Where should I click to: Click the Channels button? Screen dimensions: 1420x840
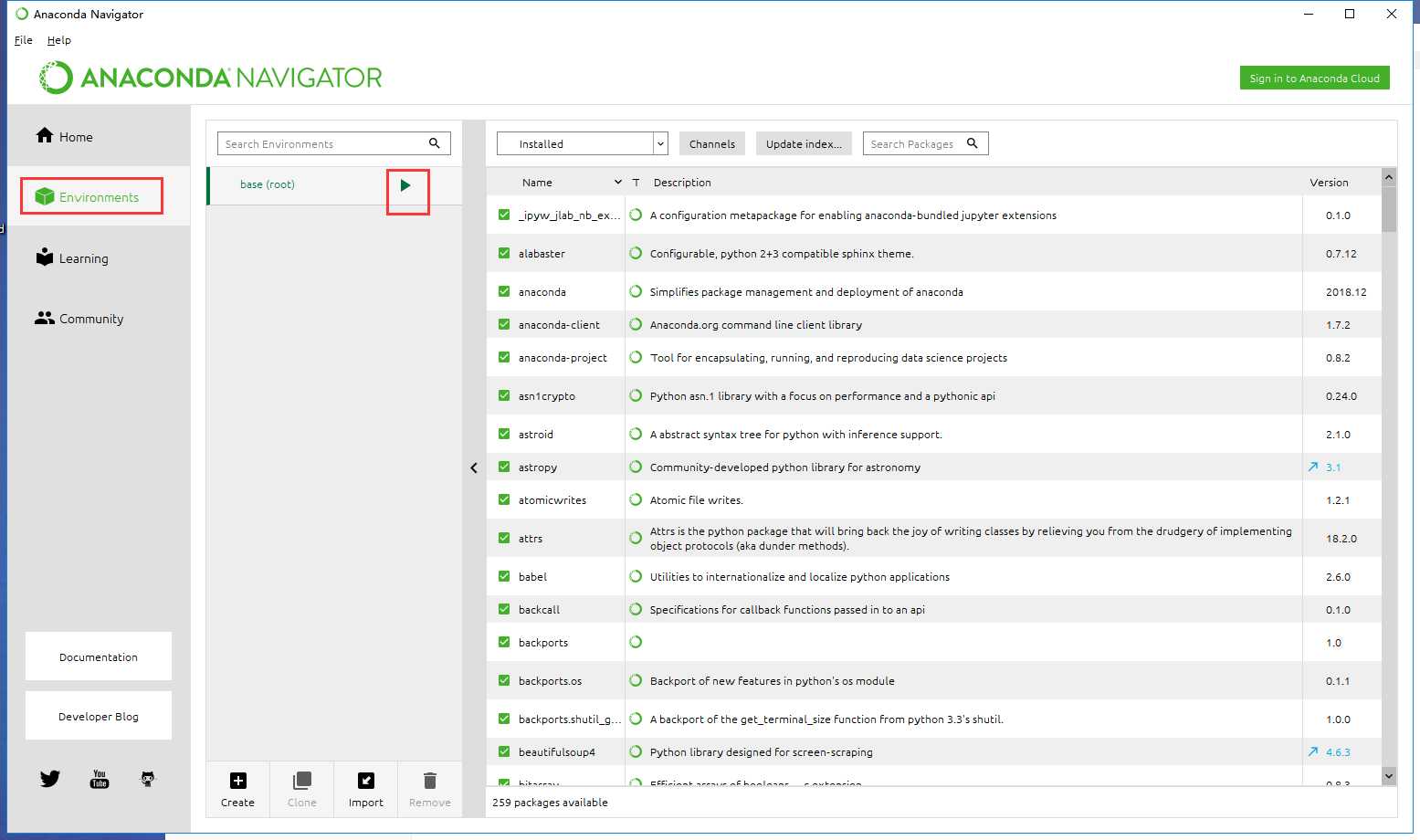[712, 143]
